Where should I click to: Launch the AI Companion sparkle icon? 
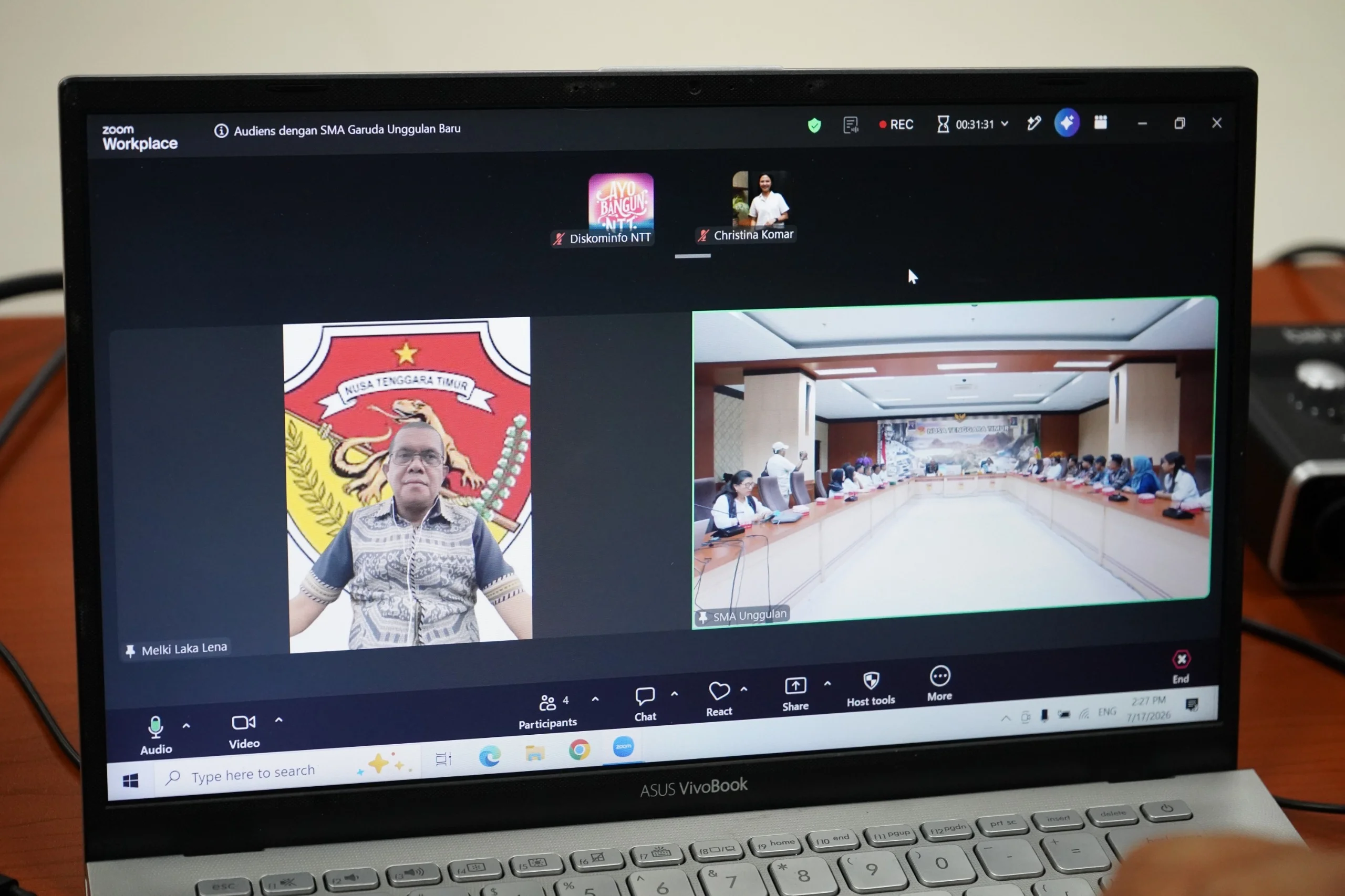[1067, 122]
